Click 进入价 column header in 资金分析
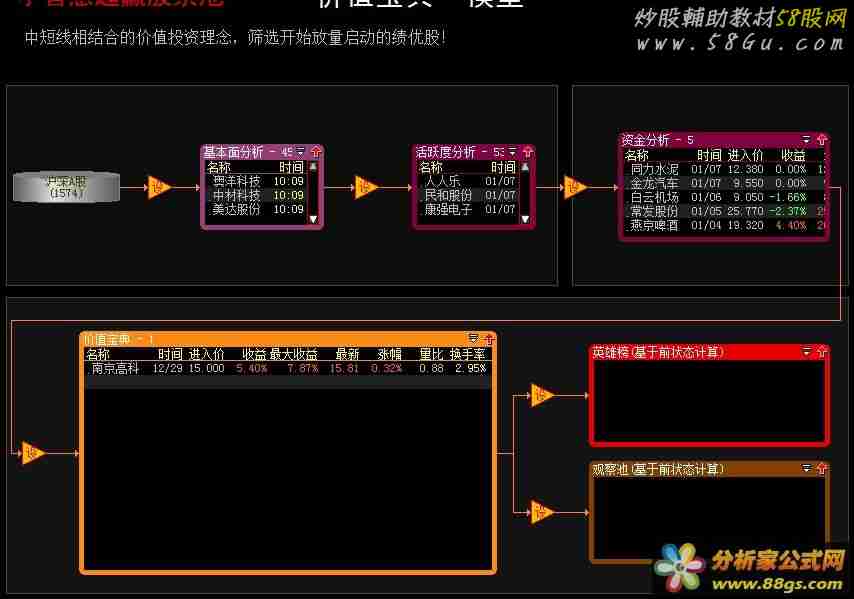The height and width of the screenshot is (599, 854). (x=745, y=156)
